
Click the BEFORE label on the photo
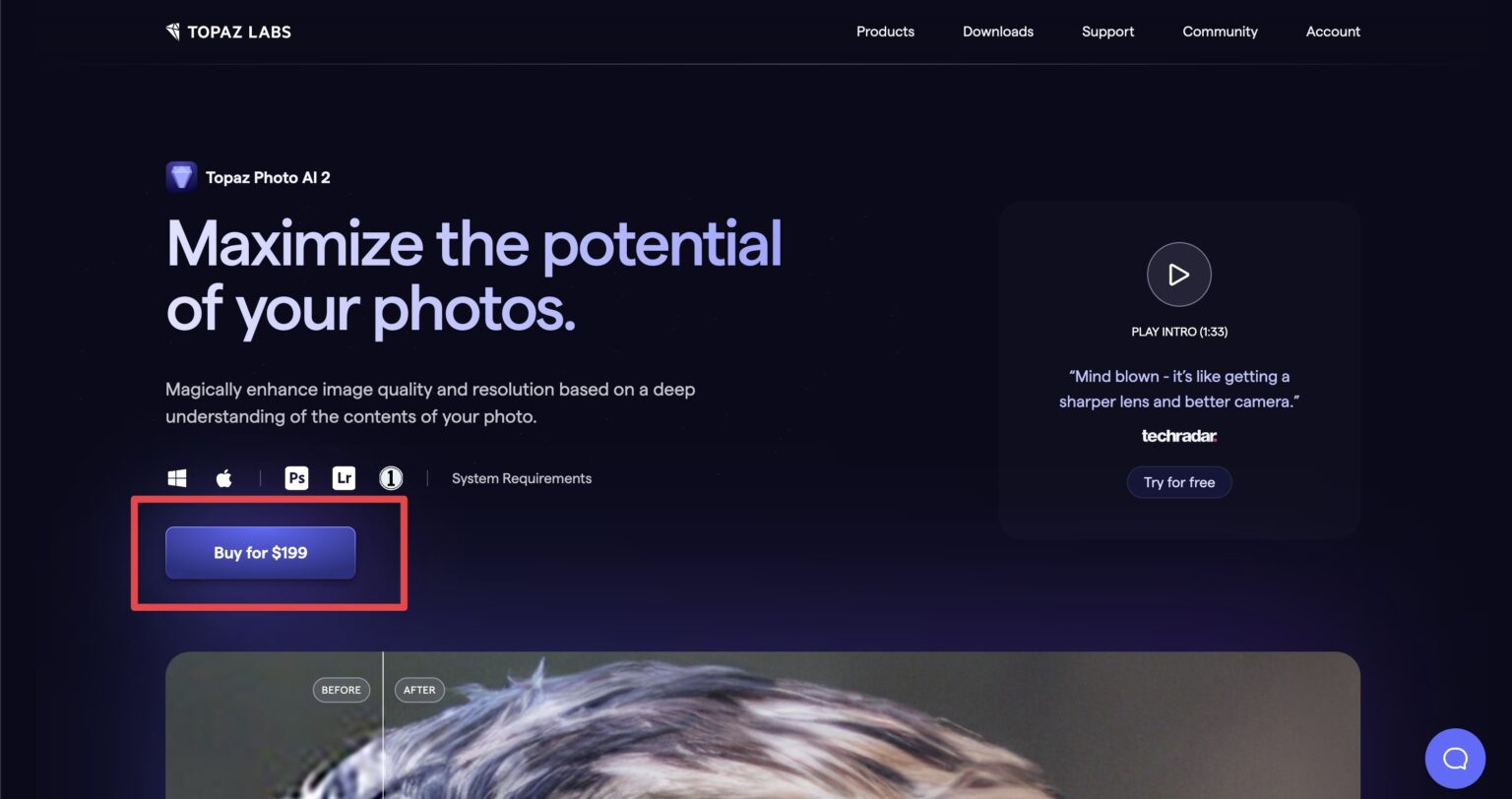(342, 690)
